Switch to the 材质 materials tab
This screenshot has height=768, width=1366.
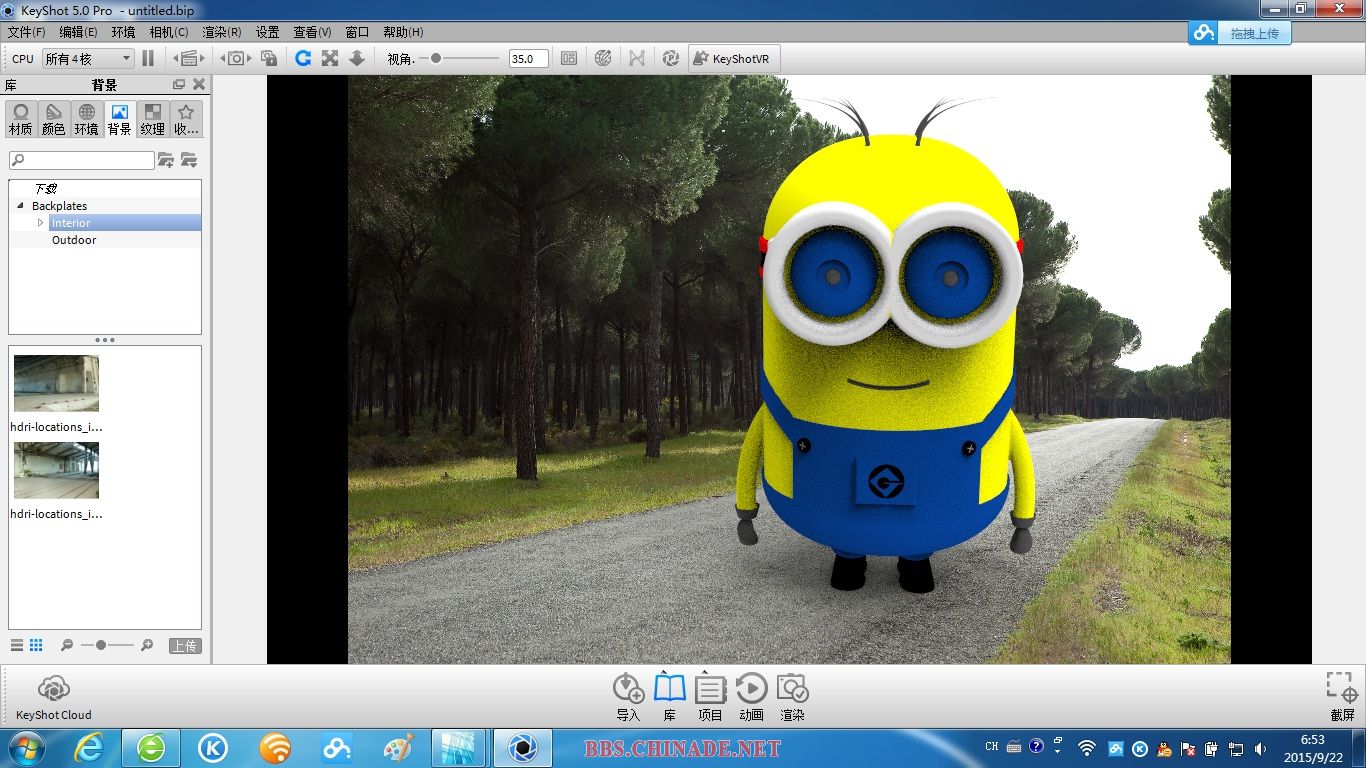click(21, 119)
